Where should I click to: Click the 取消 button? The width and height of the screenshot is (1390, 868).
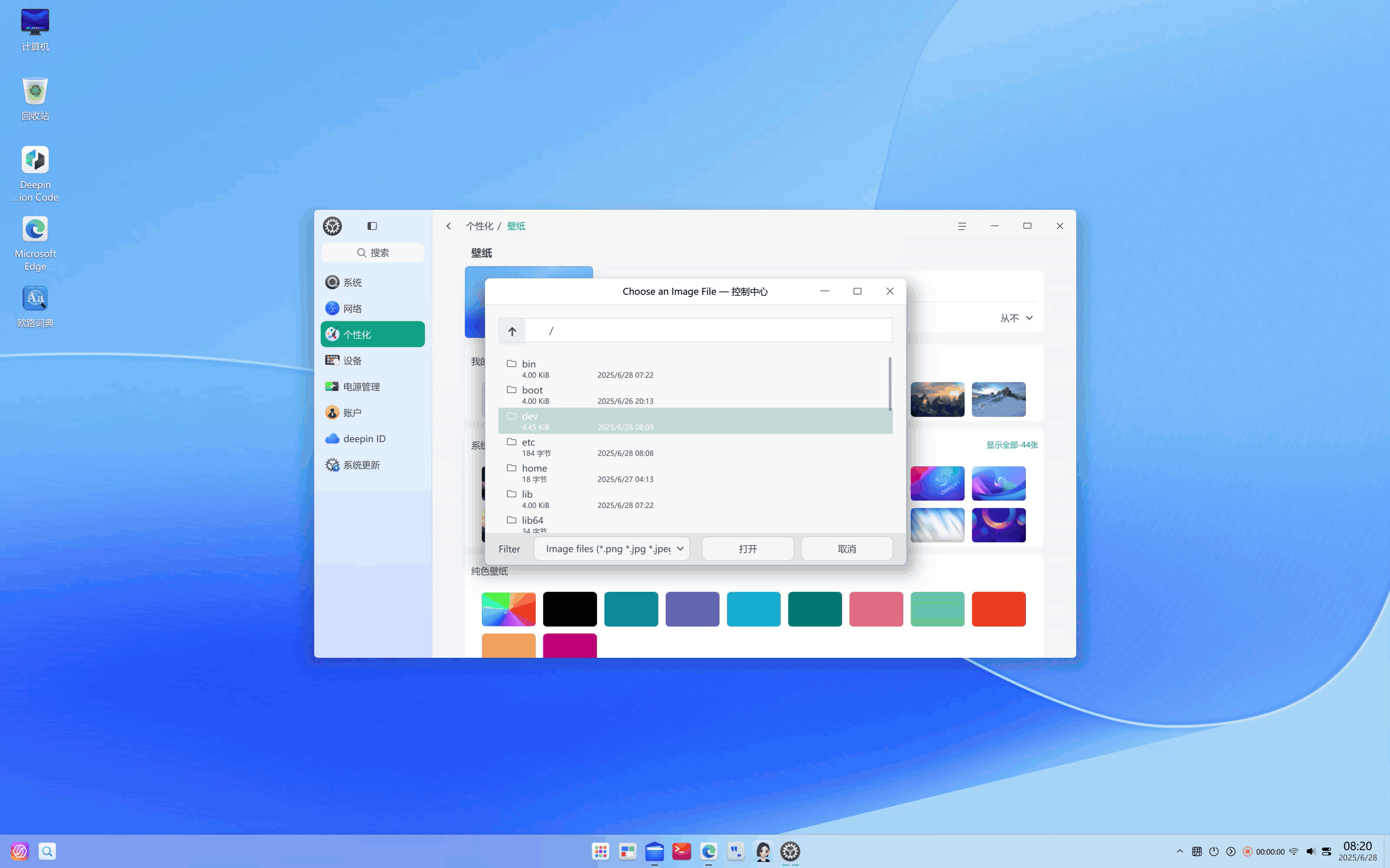[x=847, y=549]
